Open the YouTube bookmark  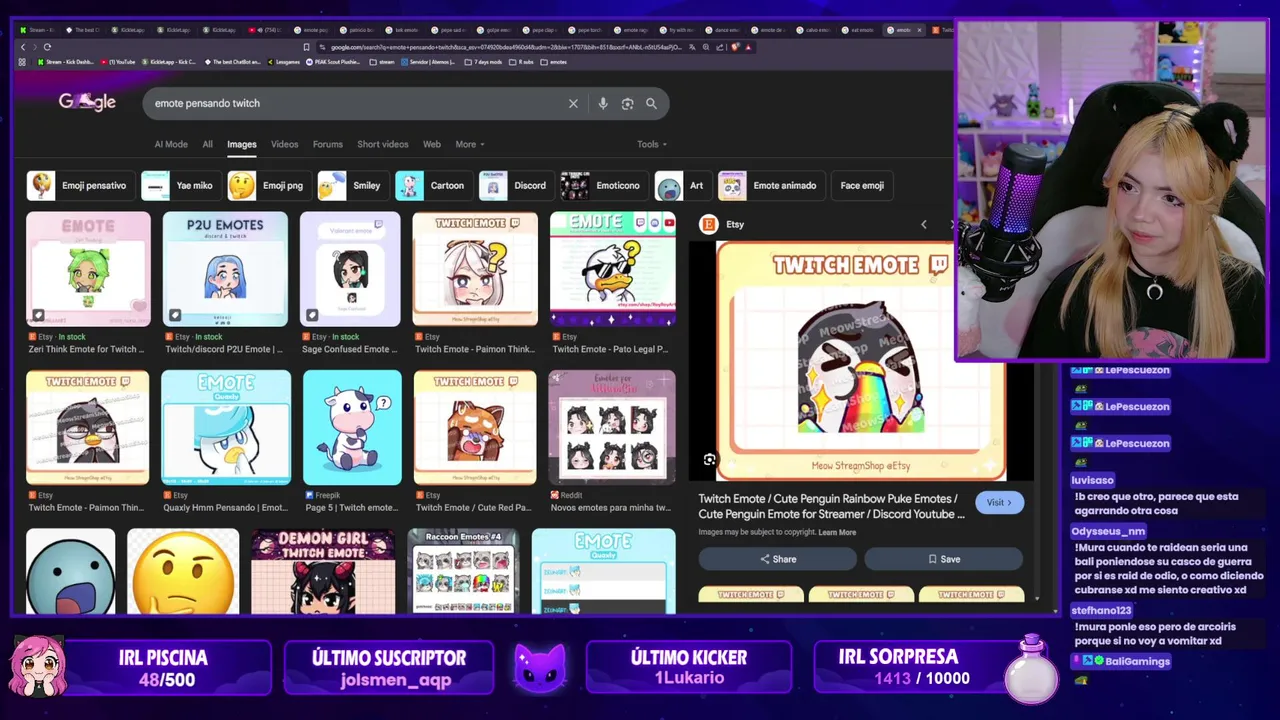point(117,62)
